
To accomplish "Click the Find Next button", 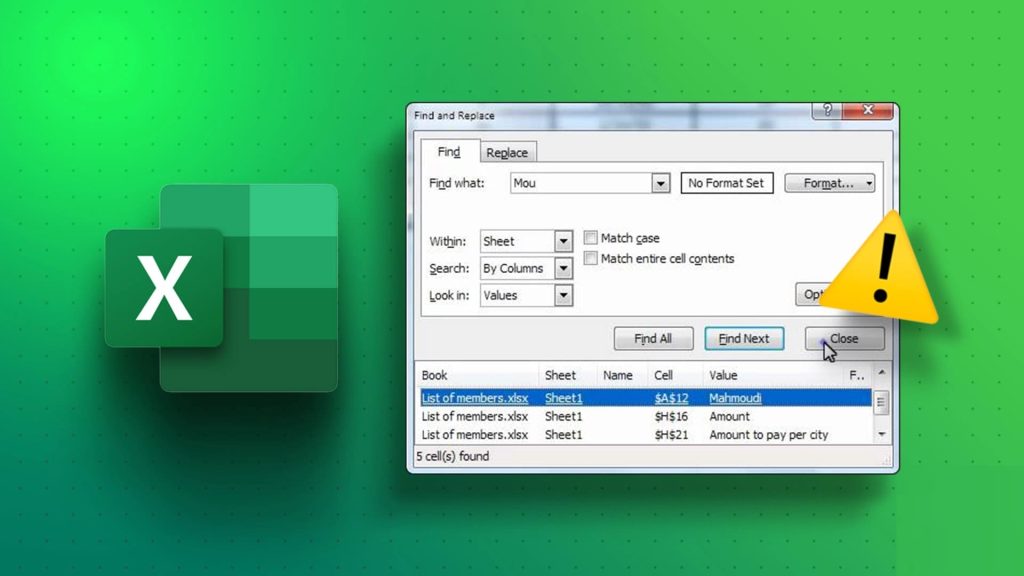I will 744,338.
